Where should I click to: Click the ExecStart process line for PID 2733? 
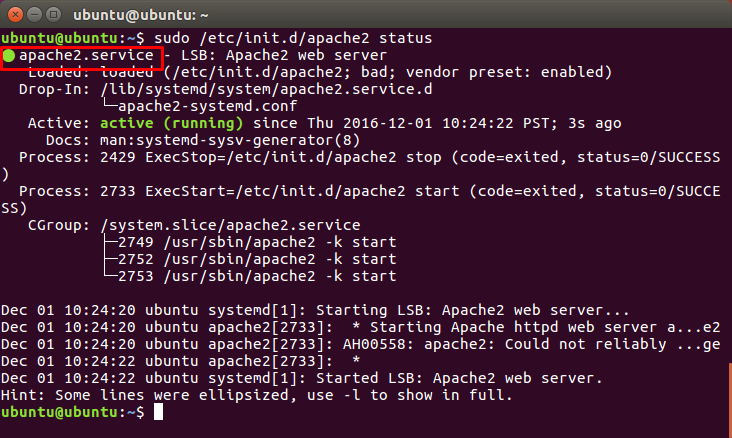point(360,191)
